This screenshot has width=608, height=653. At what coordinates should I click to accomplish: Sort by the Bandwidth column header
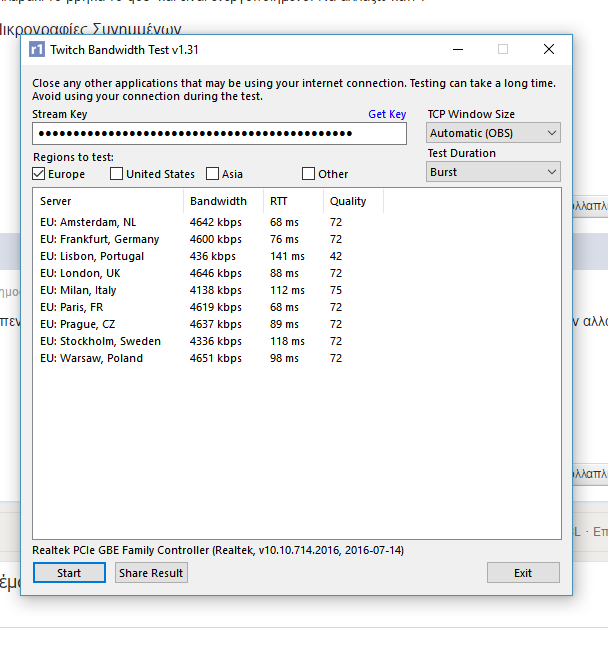223,201
